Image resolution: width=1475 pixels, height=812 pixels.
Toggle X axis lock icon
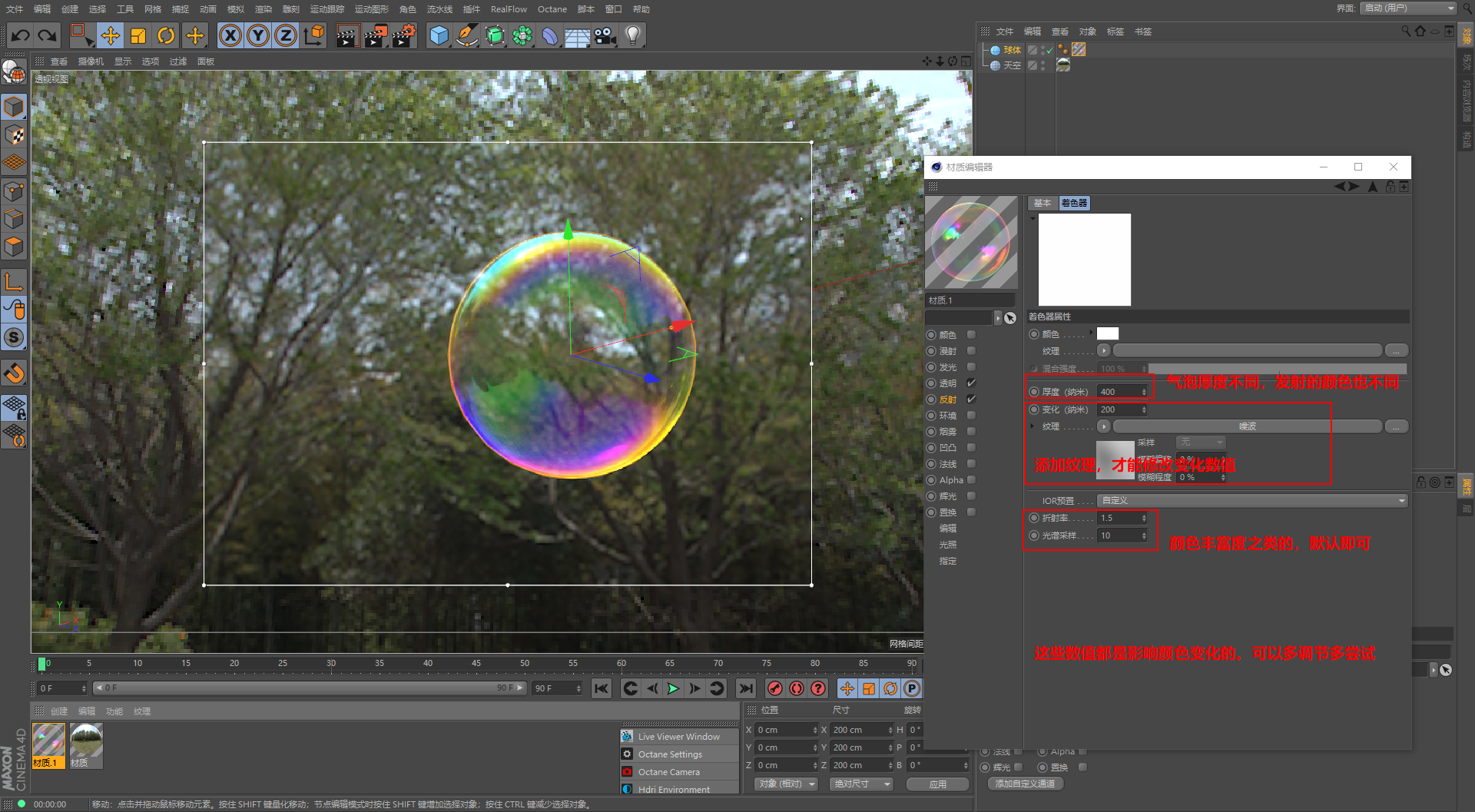coord(230,35)
